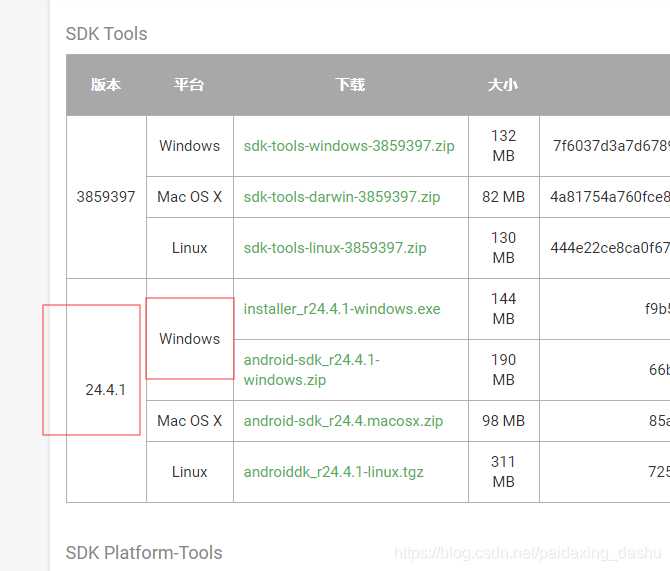This screenshot has height=571, width=670.
Task: Click Windows platform cell in 24.4.1 group
Action: [190, 339]
